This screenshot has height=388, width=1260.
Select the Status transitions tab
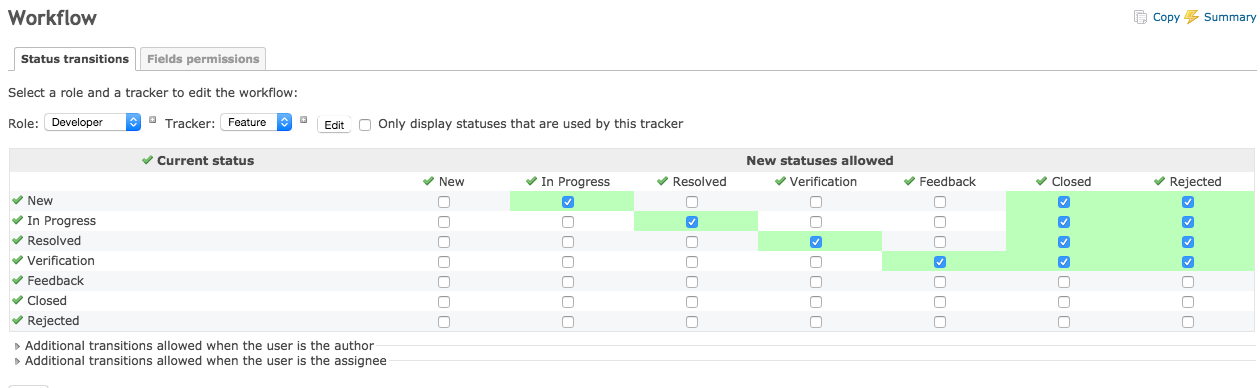[x=75, y=59]
